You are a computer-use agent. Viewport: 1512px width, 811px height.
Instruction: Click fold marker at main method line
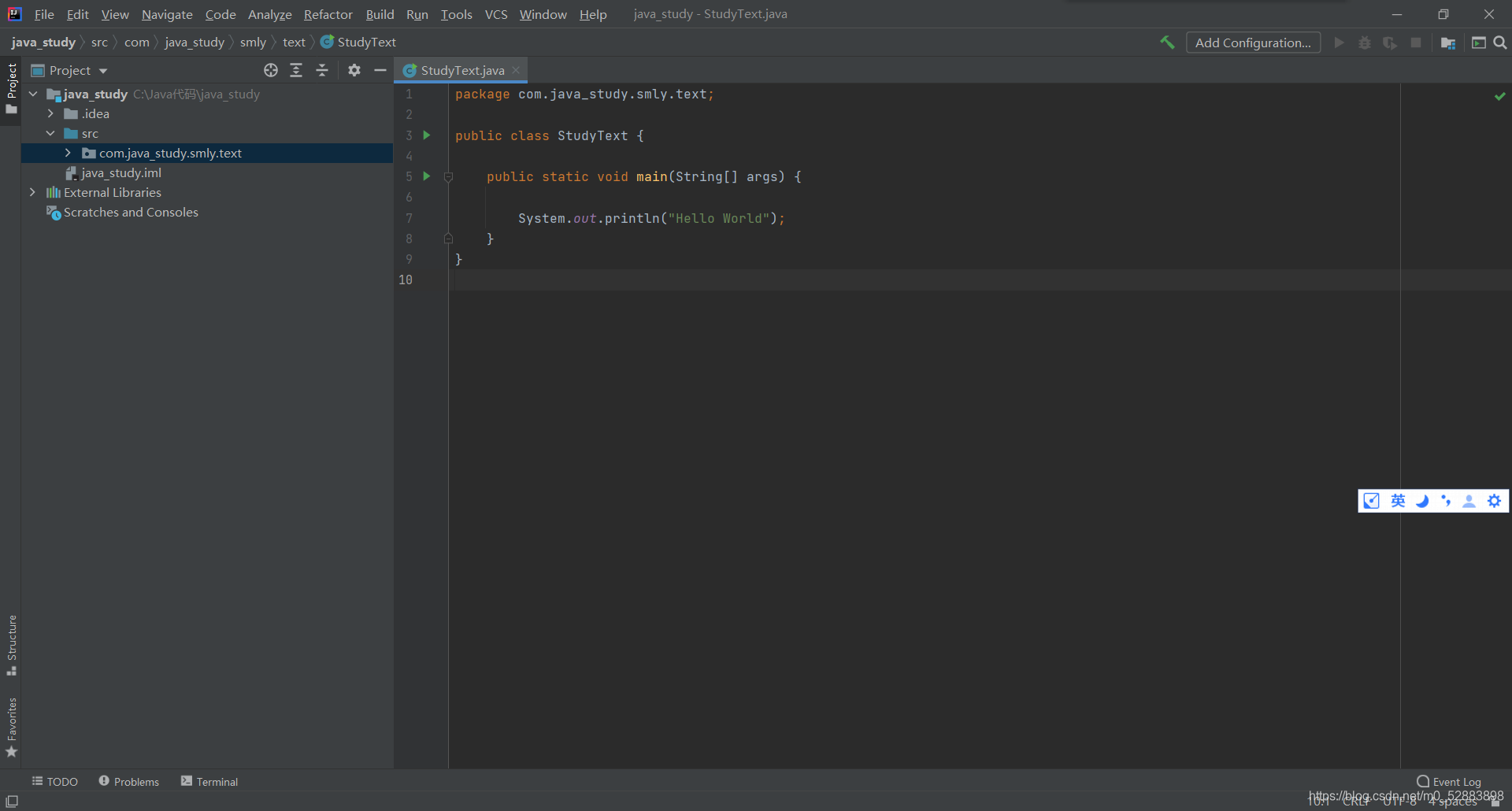tap(448, 177)
